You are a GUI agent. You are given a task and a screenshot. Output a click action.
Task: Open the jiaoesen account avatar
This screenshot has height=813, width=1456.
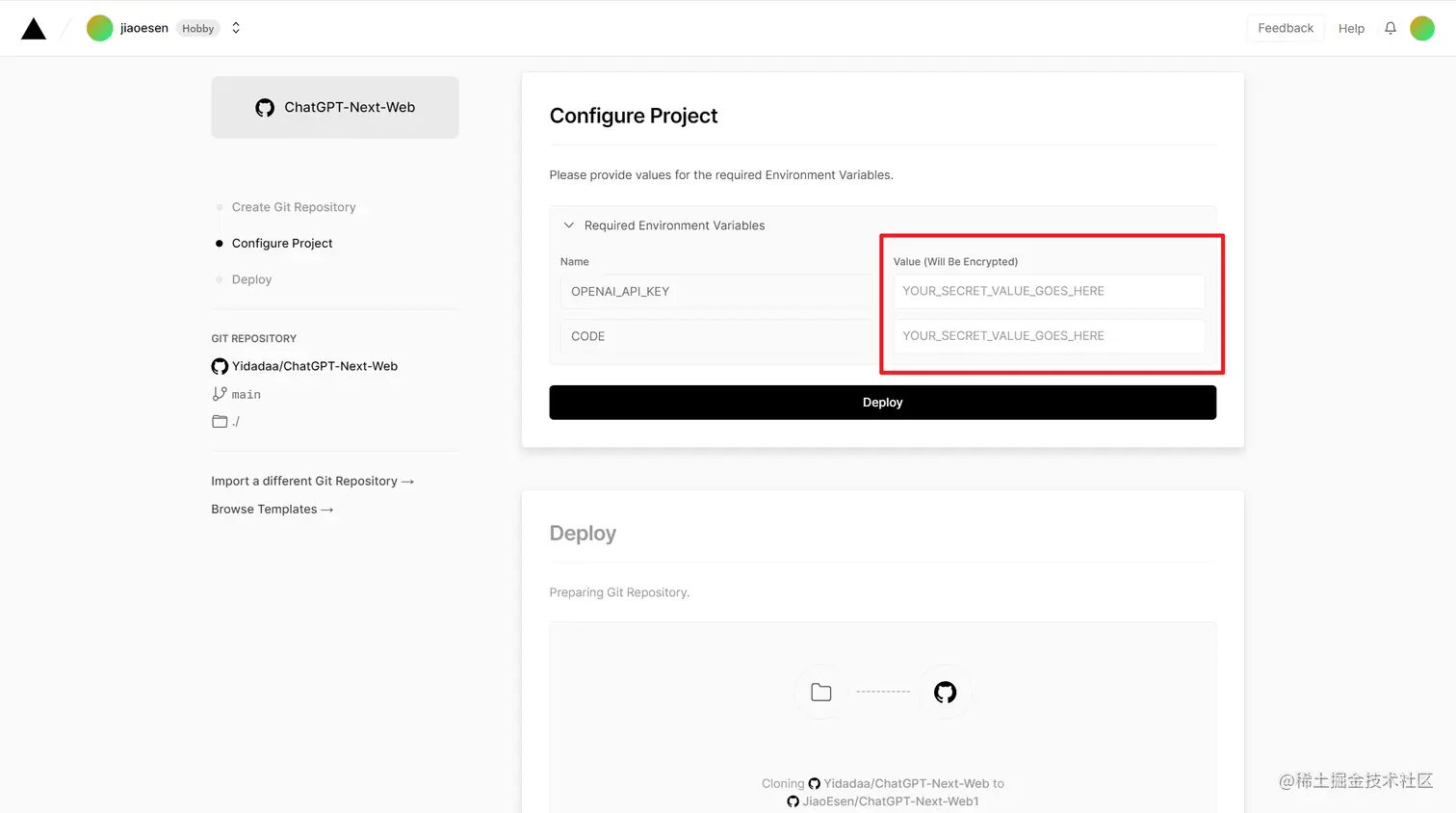pos(99,28)
